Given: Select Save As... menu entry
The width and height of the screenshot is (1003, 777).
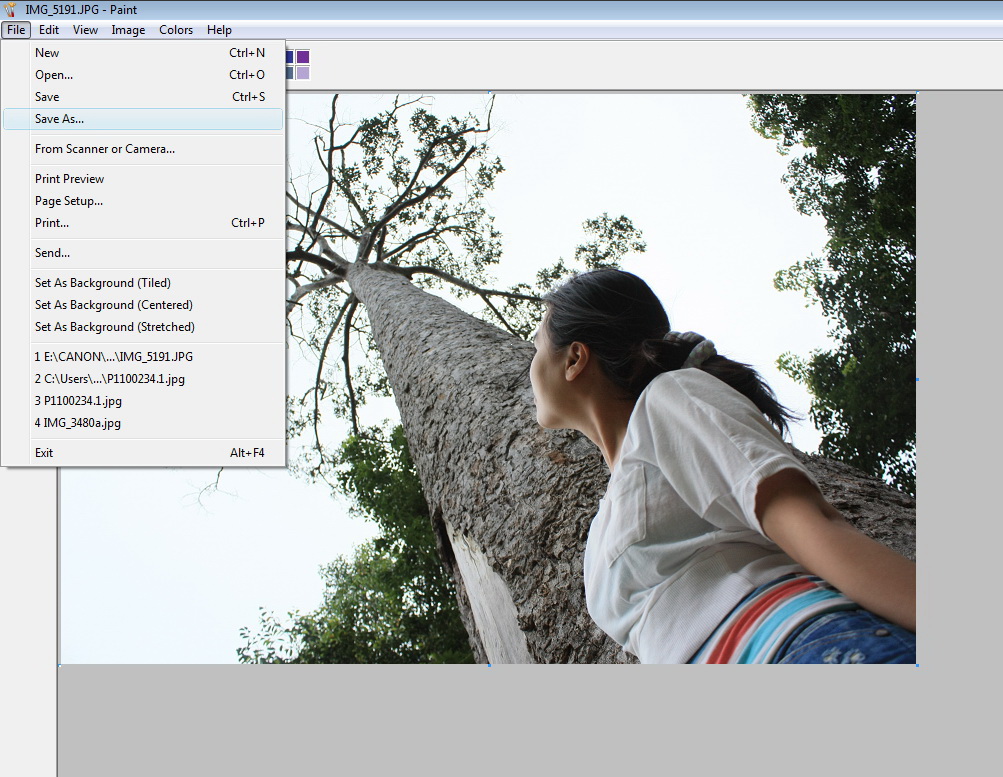Looking at the screenshot, I should coord(60,119).
